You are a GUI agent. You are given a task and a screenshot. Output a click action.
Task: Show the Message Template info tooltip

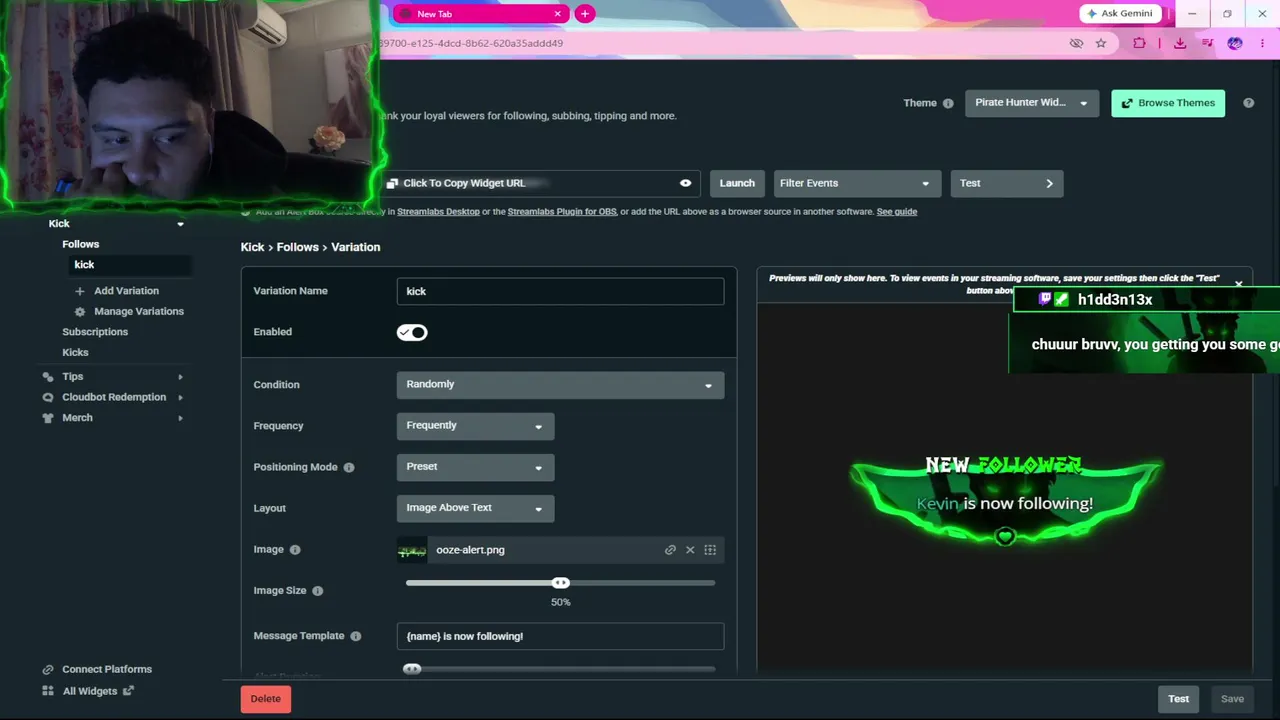pos(355,636)
